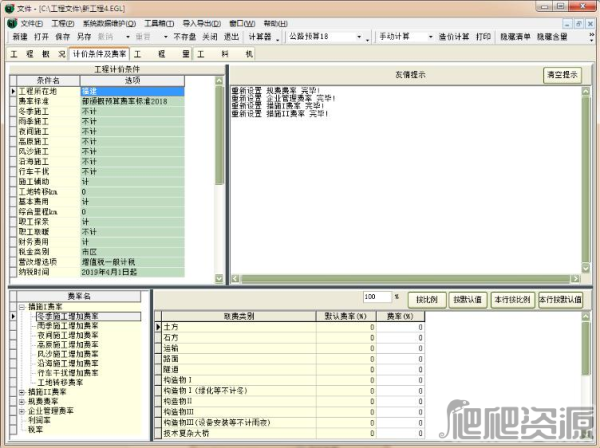Click the 税金类别 value 市区
The height and width of the screenshot is (448, 600).
tap(132, 252)
